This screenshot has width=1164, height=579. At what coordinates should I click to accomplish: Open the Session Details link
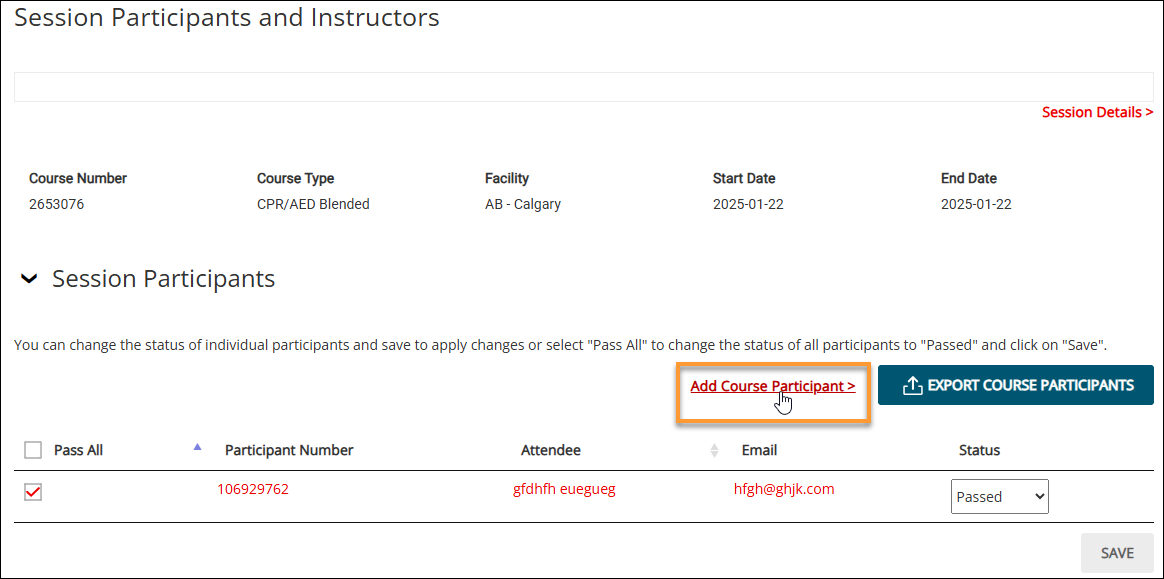1097,112
